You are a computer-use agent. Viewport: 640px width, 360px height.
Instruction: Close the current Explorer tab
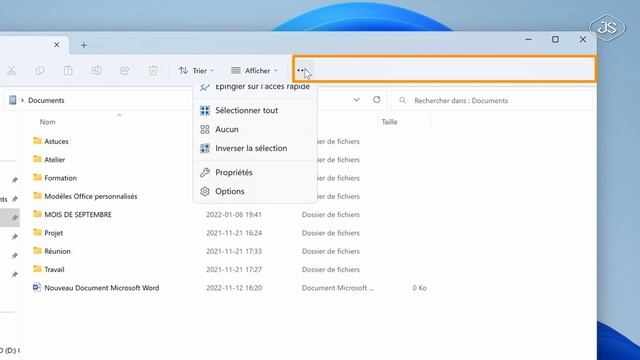point(57,45)
